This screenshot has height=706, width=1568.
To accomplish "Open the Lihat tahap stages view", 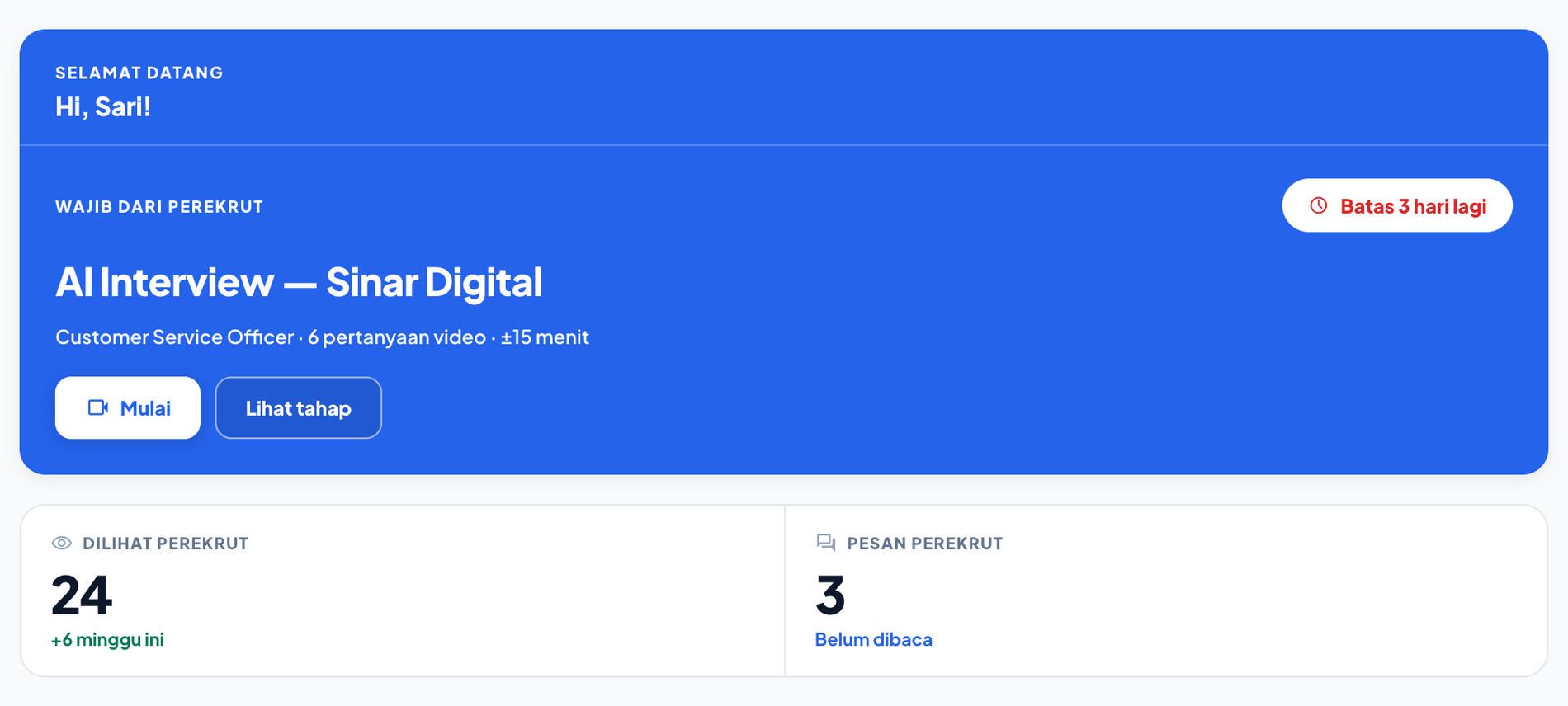I will 299,407.
